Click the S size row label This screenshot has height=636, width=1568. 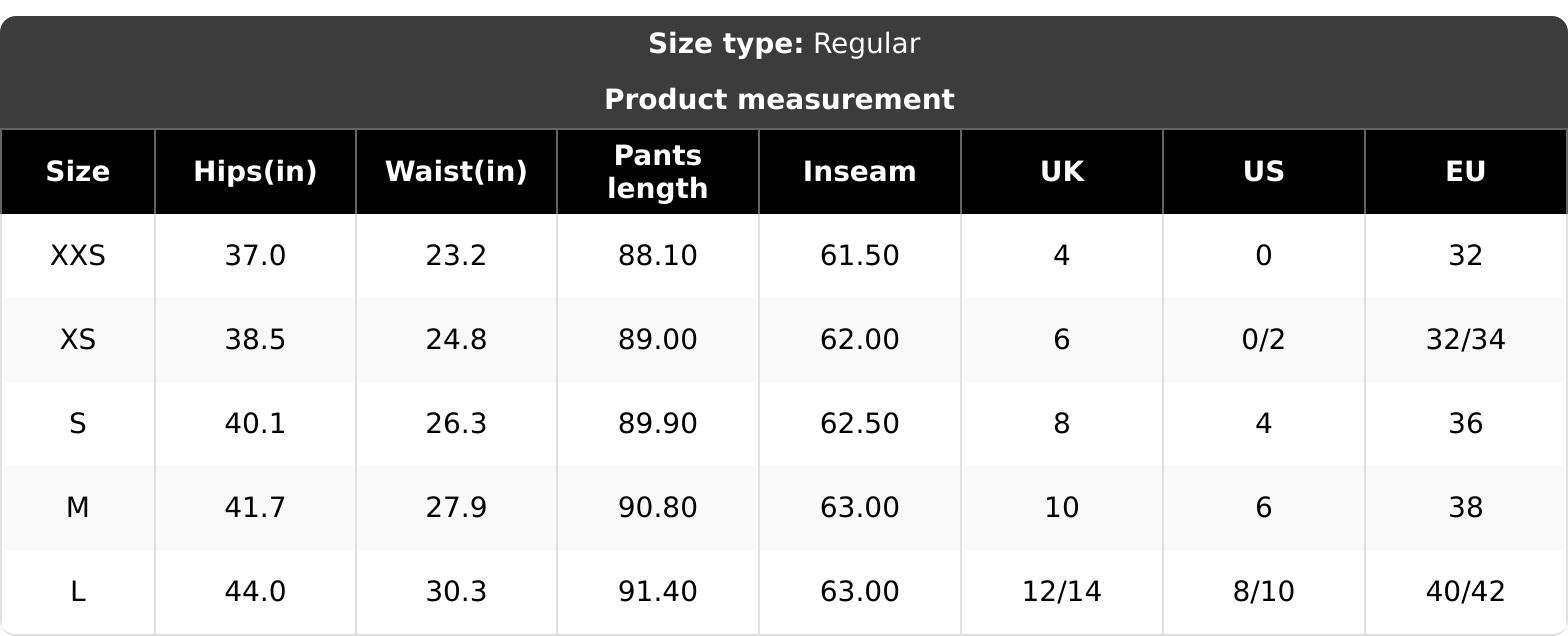(x=78, y=424)
